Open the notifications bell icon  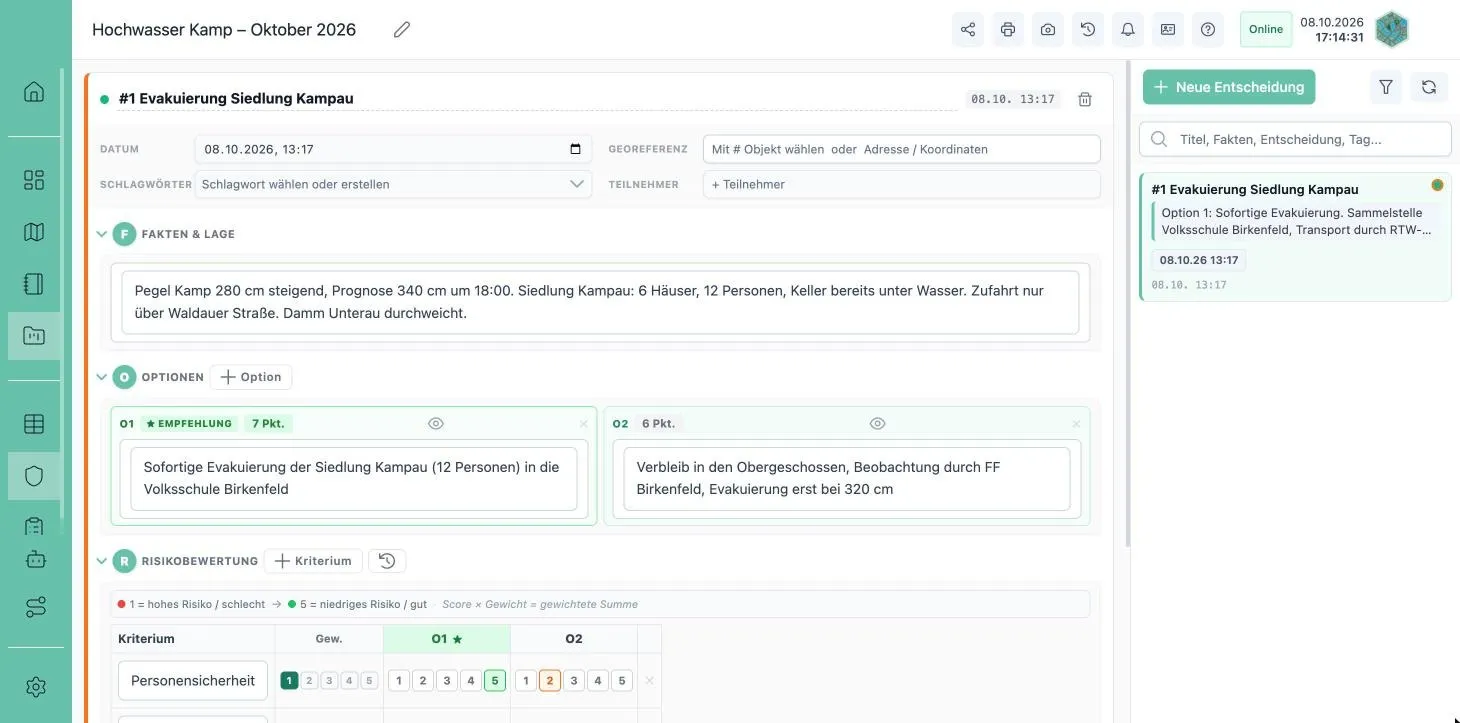1128,30
